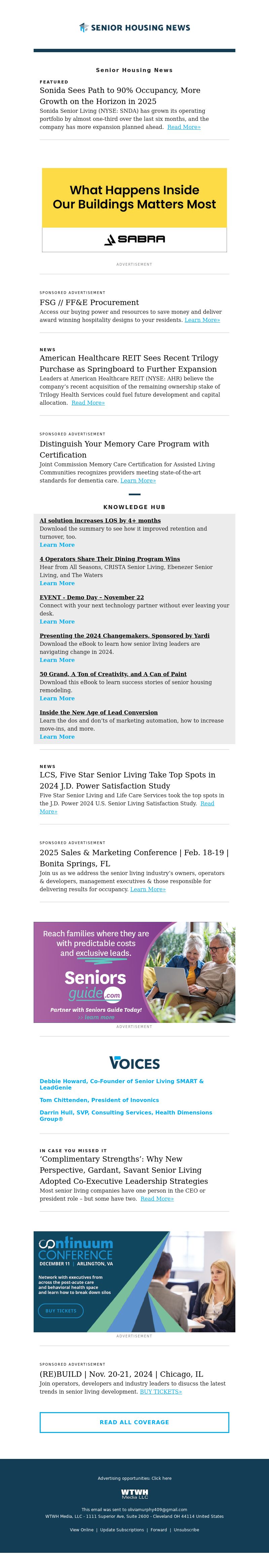The image size is (269, 1568).
Task: Open the yellow Sabra 'What Happens Inside' banner
Action: pos(134,198)
